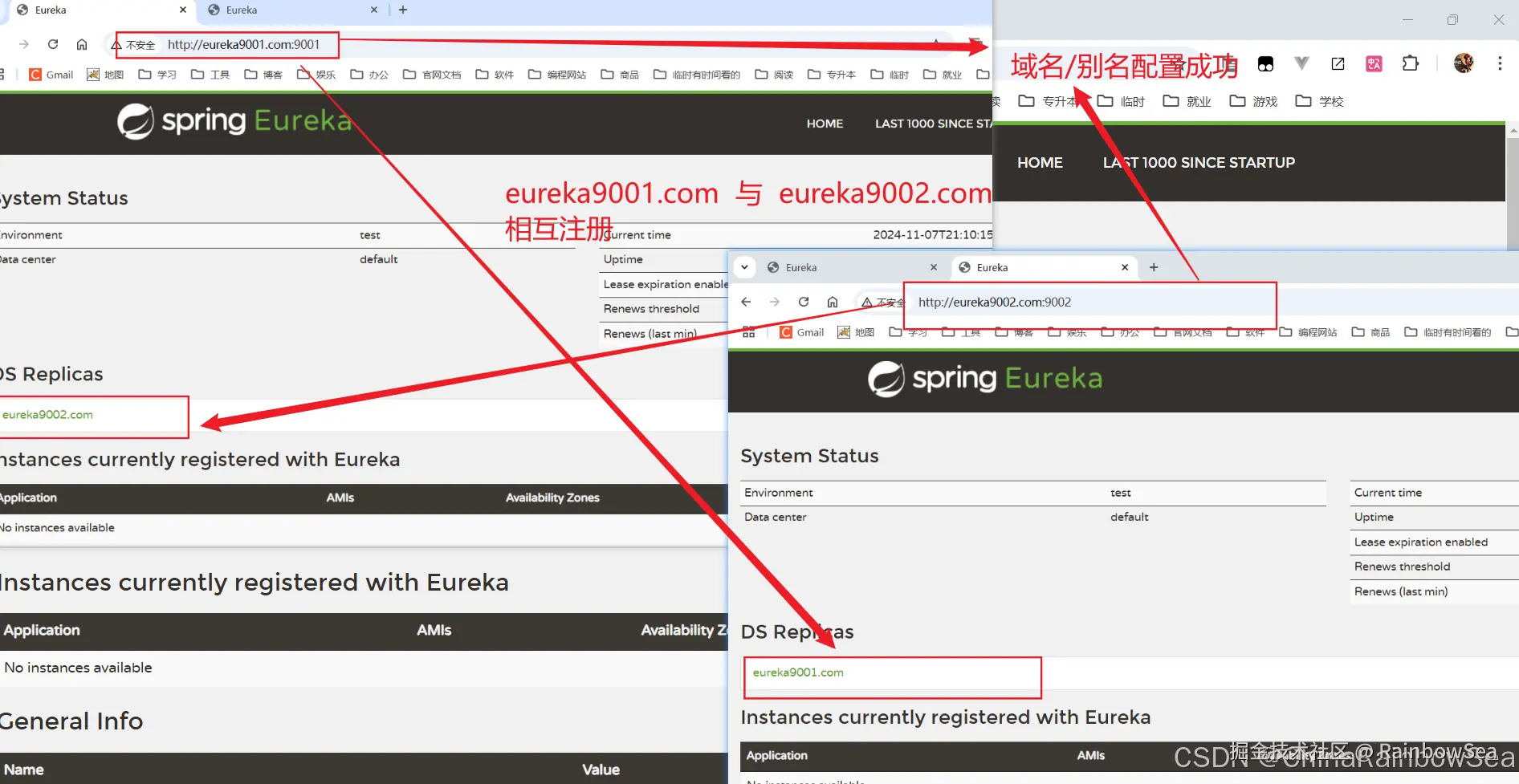
Task: Expand the 办公 bookmark folder in the eureka9001 window
Action: (x=369, y=75)
